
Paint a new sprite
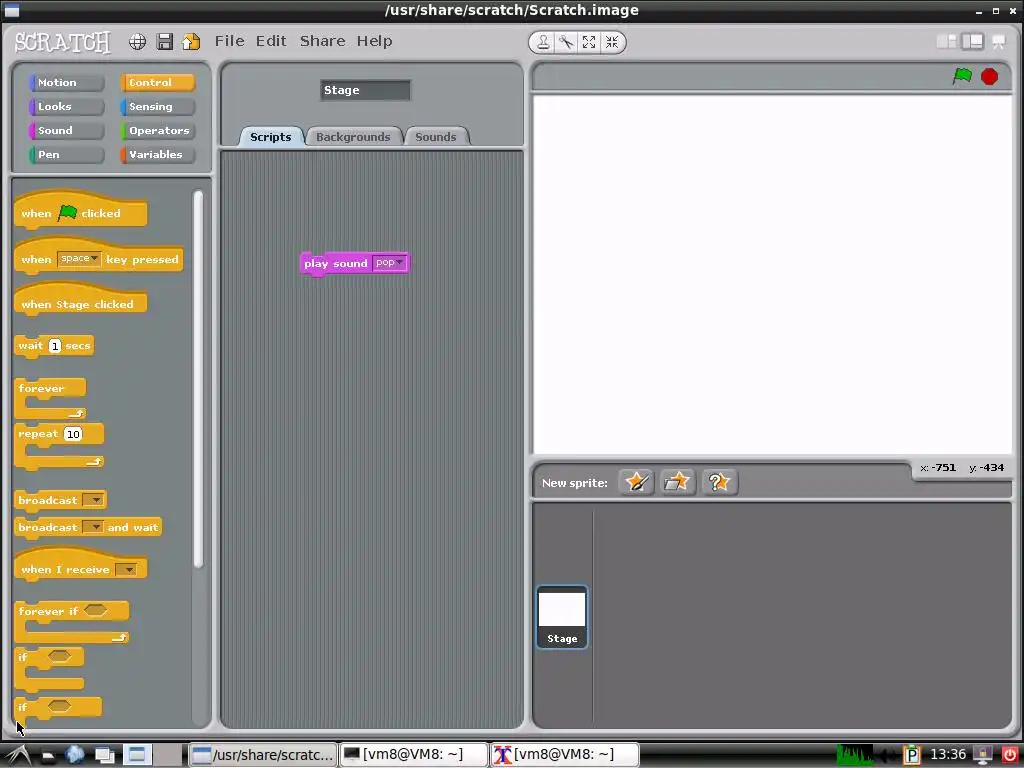(x=636, y=483)
